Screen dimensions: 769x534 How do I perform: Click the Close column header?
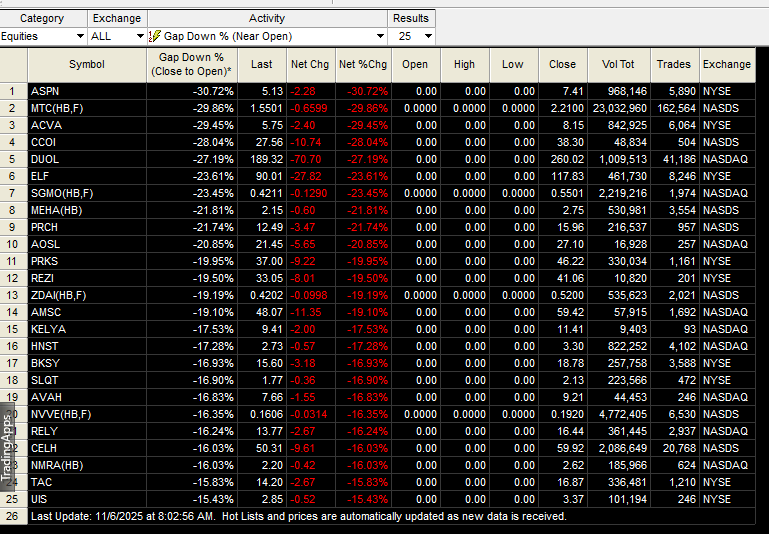tap(563, 65)
